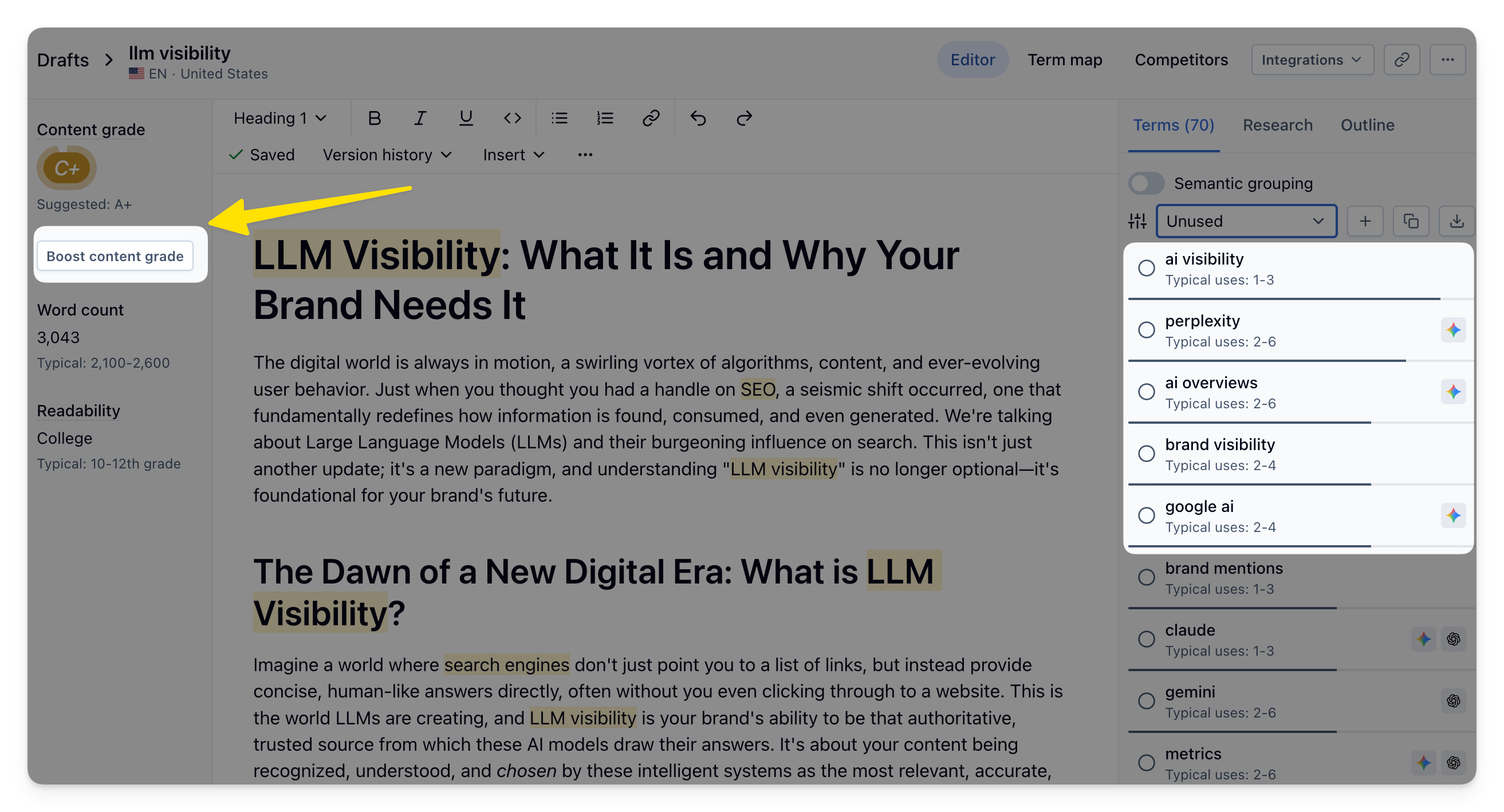Create a numbered list
Screen dimensions: 1504x812
[605, 119]
